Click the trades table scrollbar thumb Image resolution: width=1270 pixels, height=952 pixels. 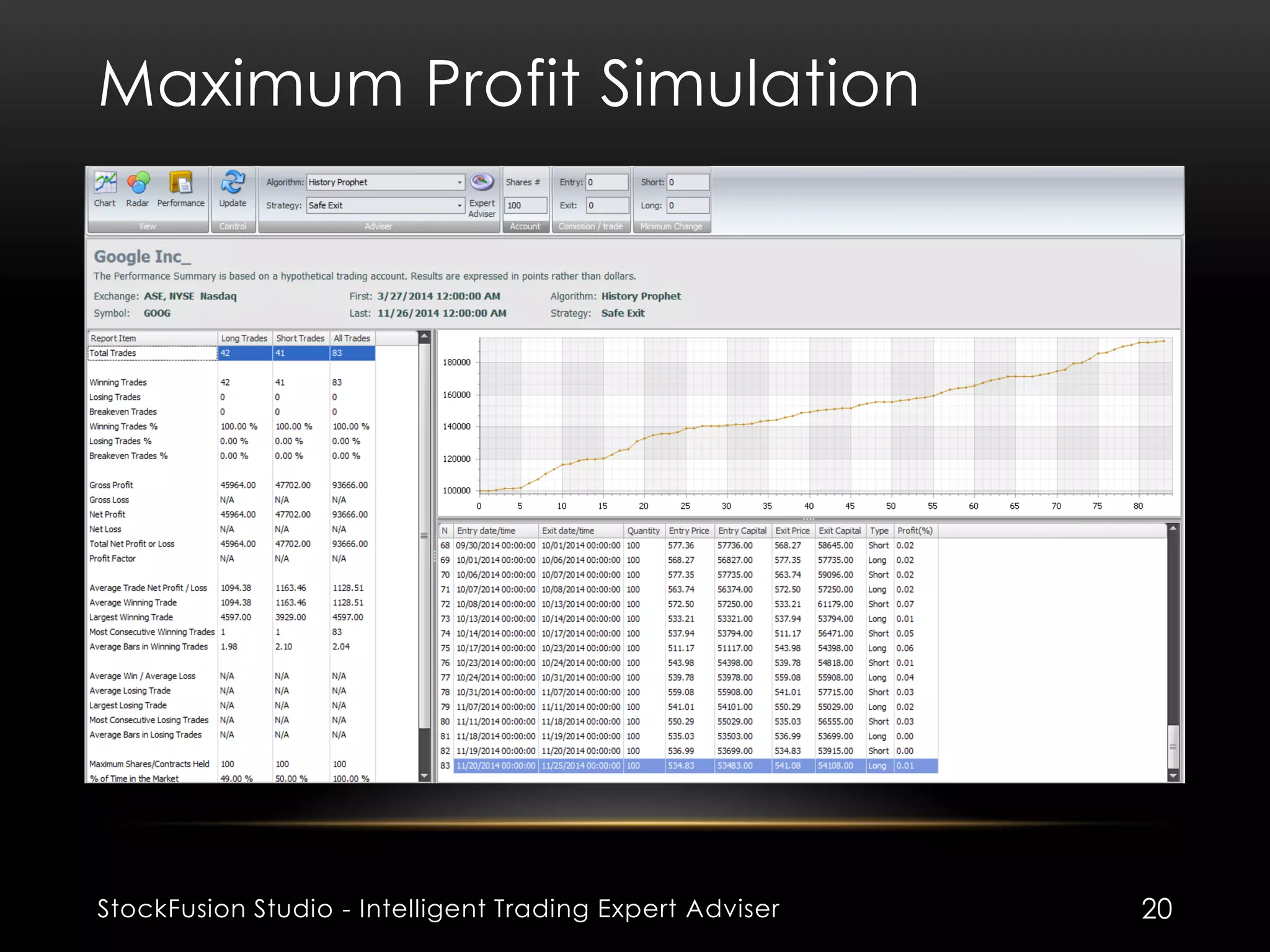click(1173, 746)
